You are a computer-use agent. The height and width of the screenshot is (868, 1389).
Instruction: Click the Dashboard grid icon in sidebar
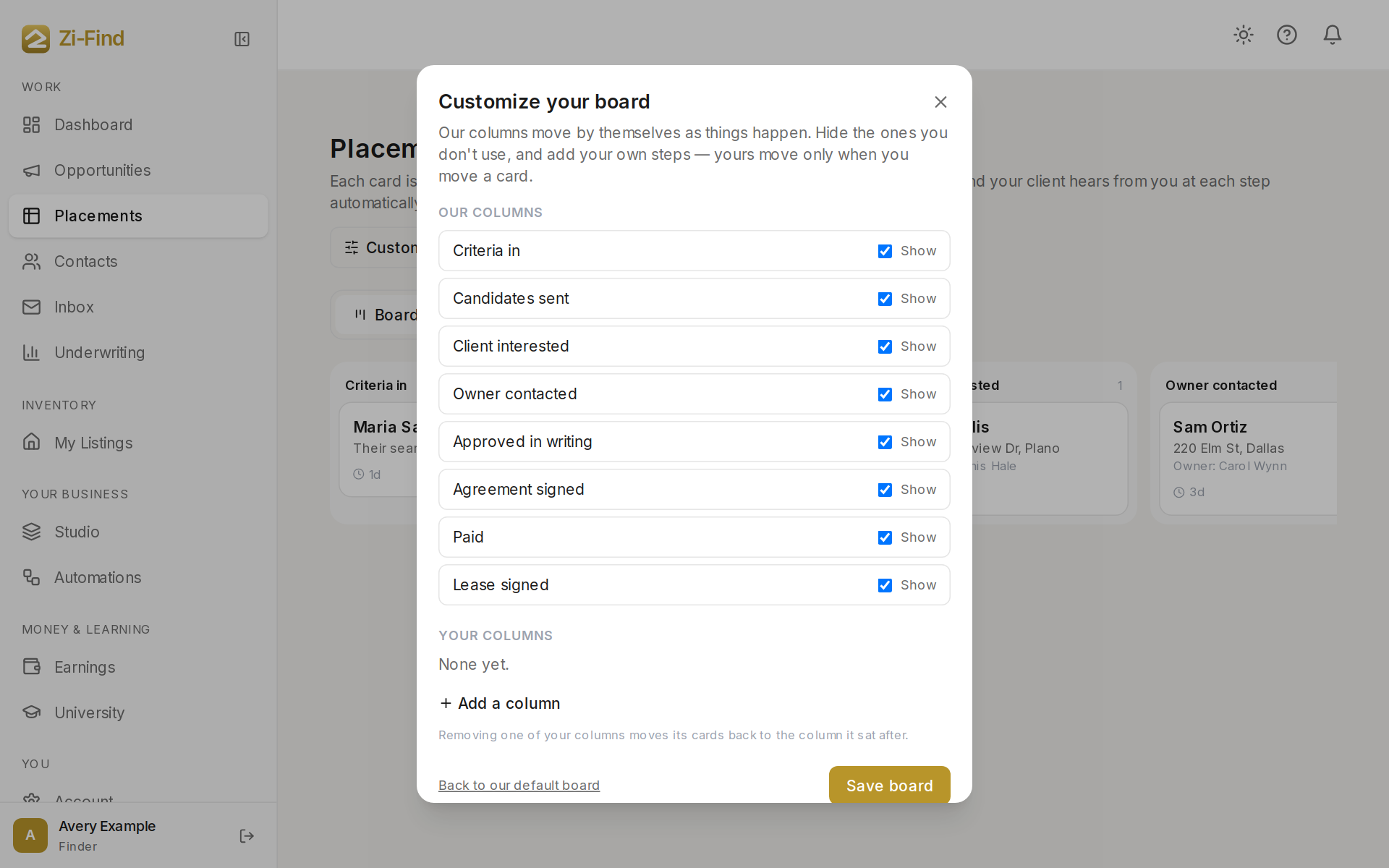click(x=31, y=125)
